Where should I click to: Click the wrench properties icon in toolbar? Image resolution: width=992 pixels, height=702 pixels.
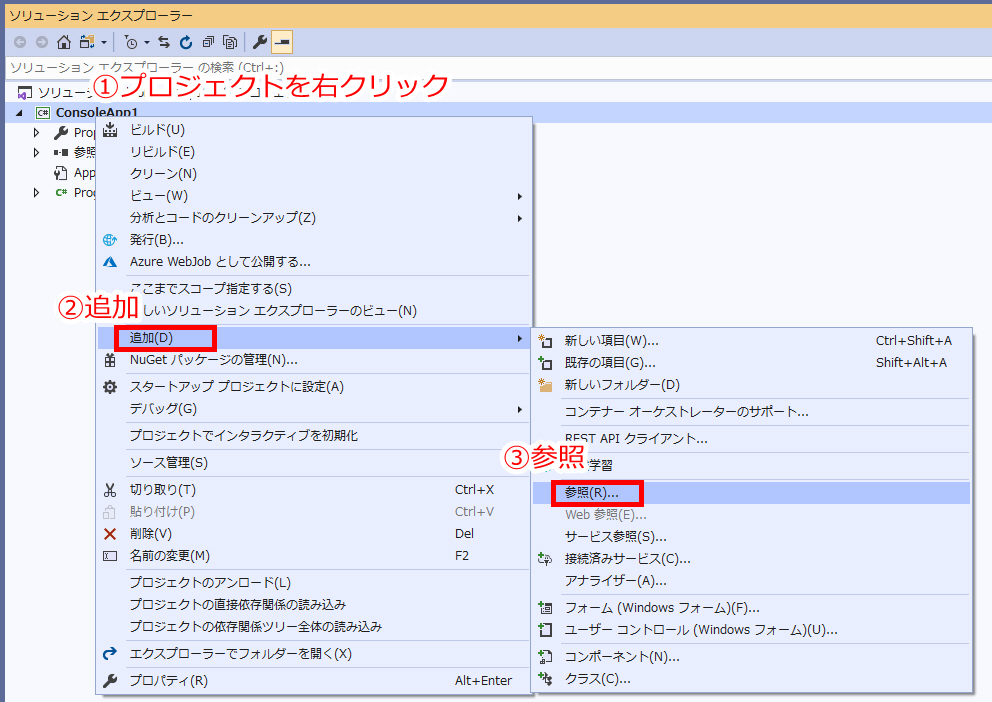pyautogui.click(x=259, y=42)
